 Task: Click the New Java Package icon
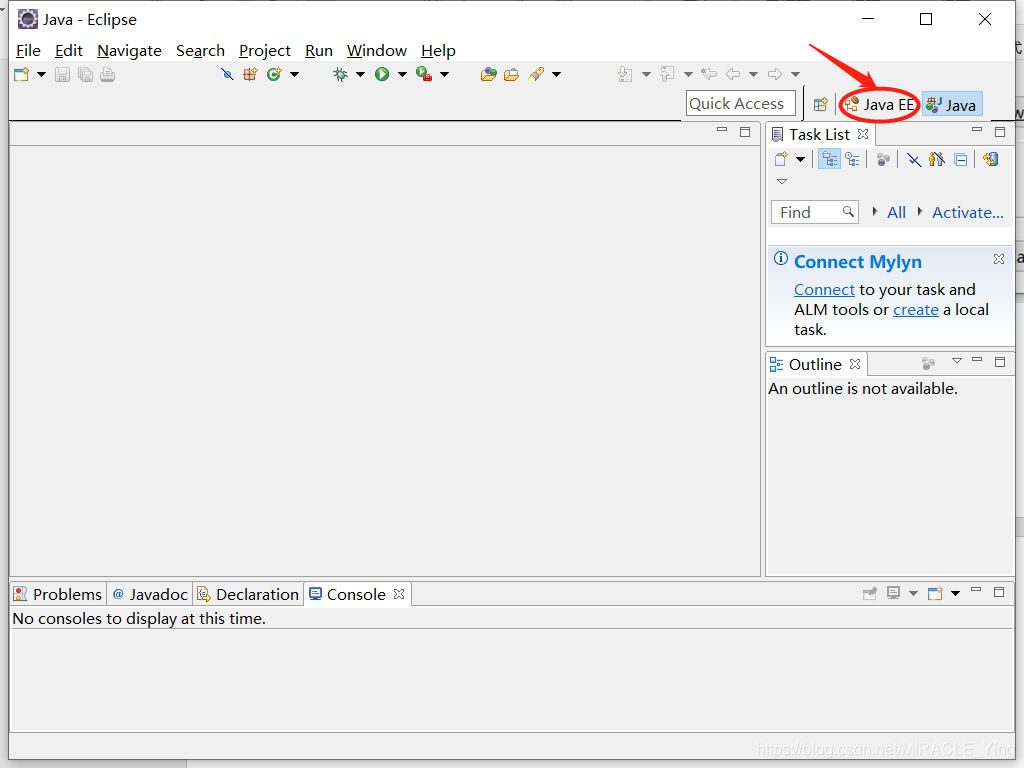point(250,74)
